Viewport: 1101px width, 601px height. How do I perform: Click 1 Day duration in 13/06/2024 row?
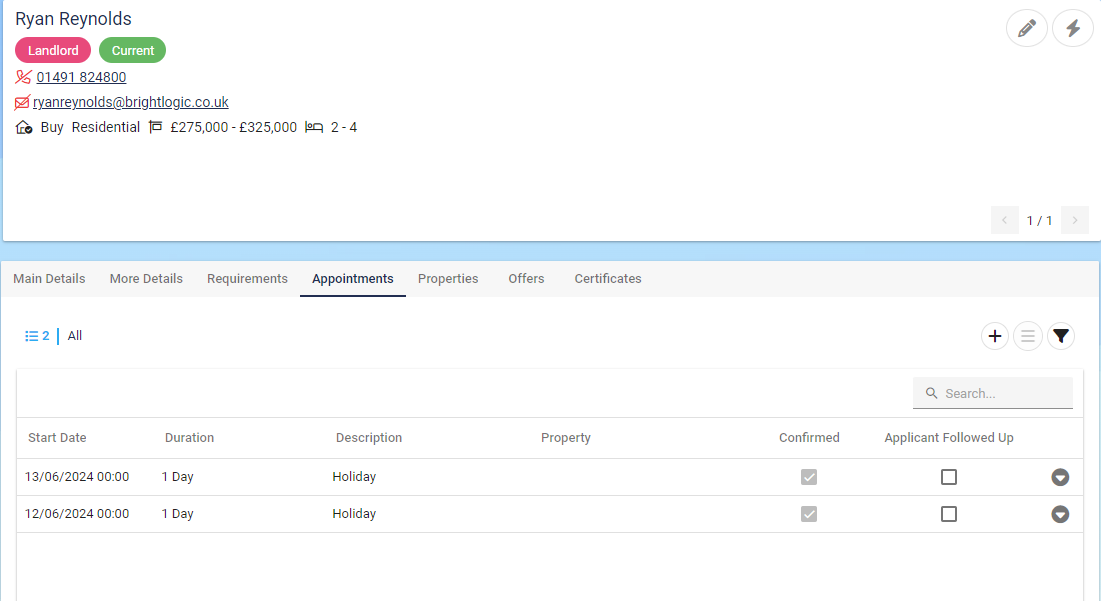[177, 477]
